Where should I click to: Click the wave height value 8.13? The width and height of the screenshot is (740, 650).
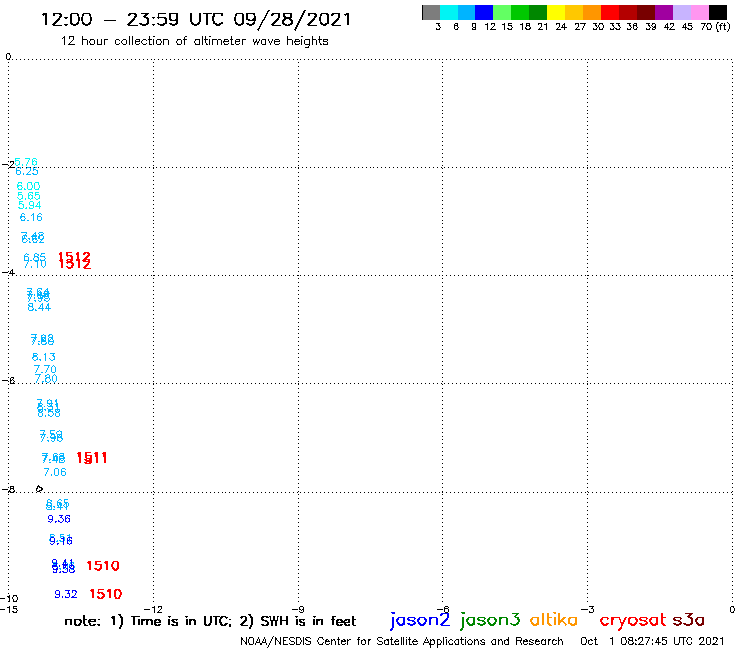pos(43,357)
